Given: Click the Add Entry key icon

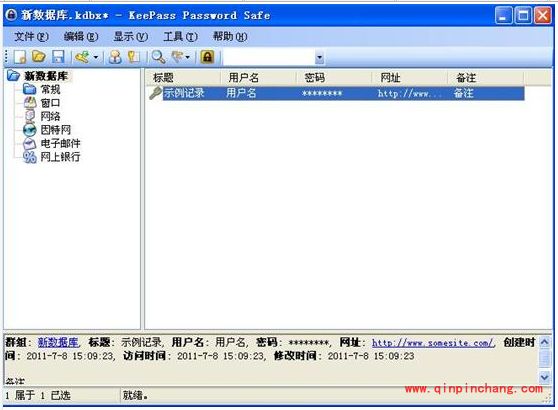Looking at the screenshot, I should pos(83,57).
